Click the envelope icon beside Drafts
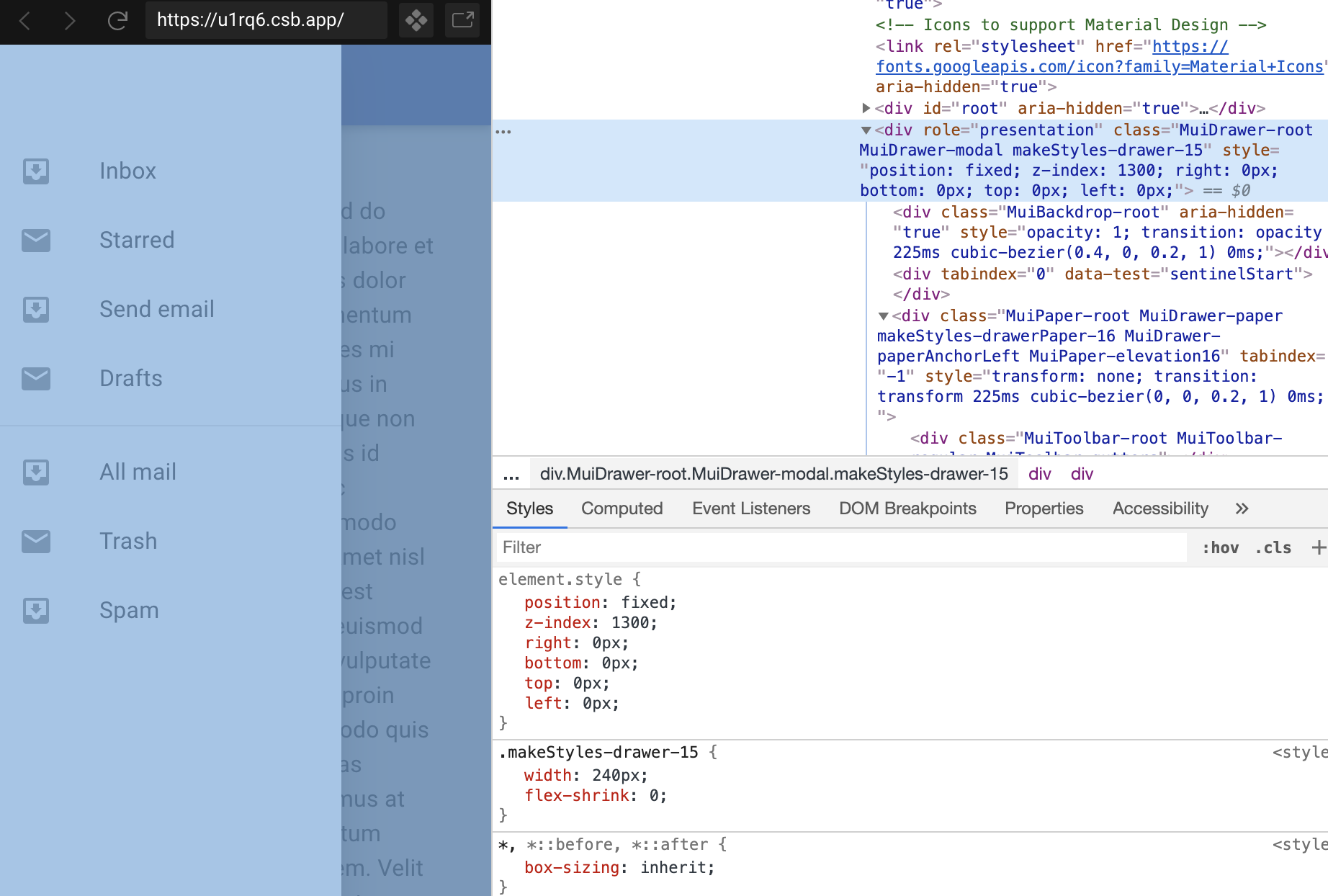The height and width of the screenshot is (896, 1328). [35, 378]
